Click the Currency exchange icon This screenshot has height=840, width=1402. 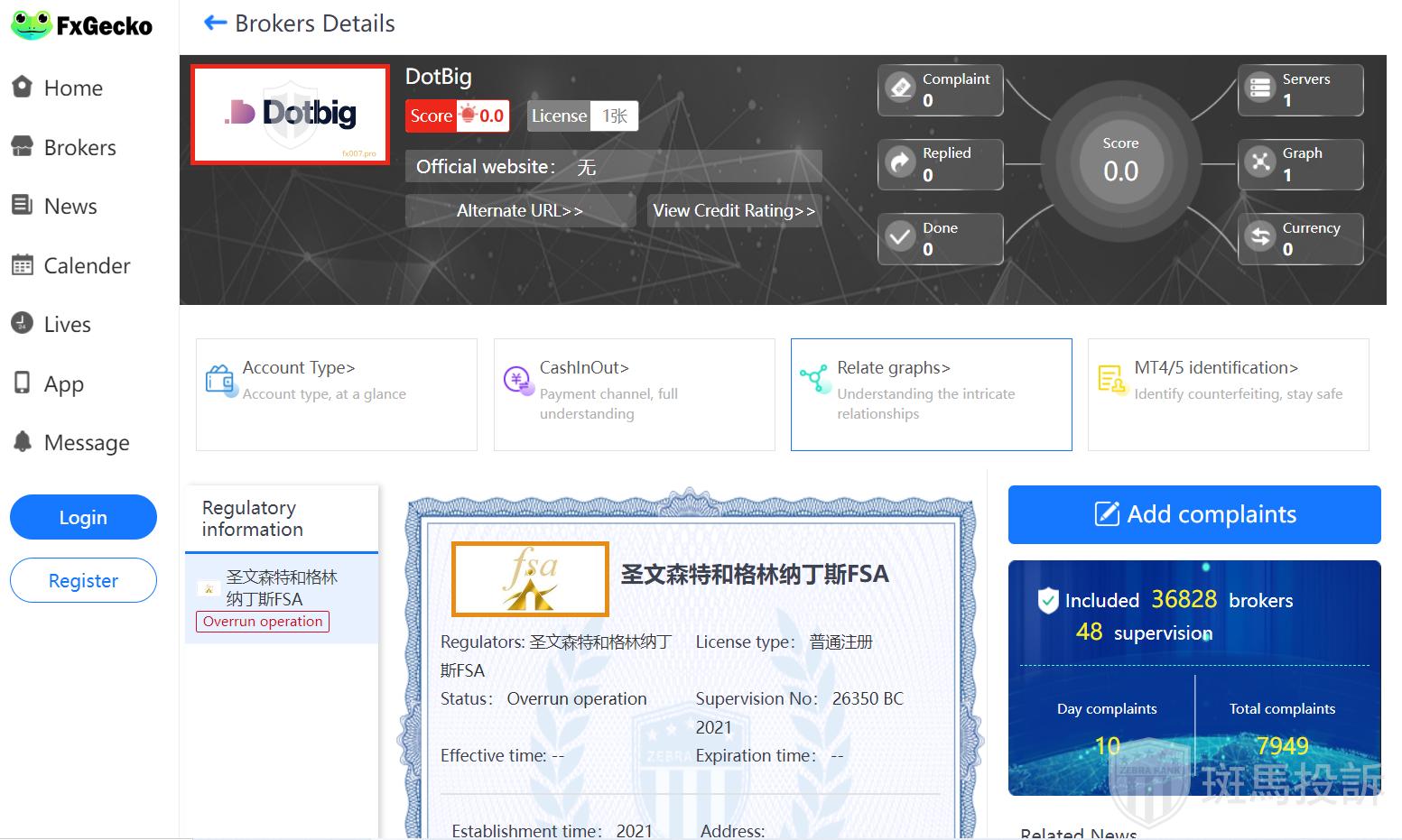[1259, 238]
